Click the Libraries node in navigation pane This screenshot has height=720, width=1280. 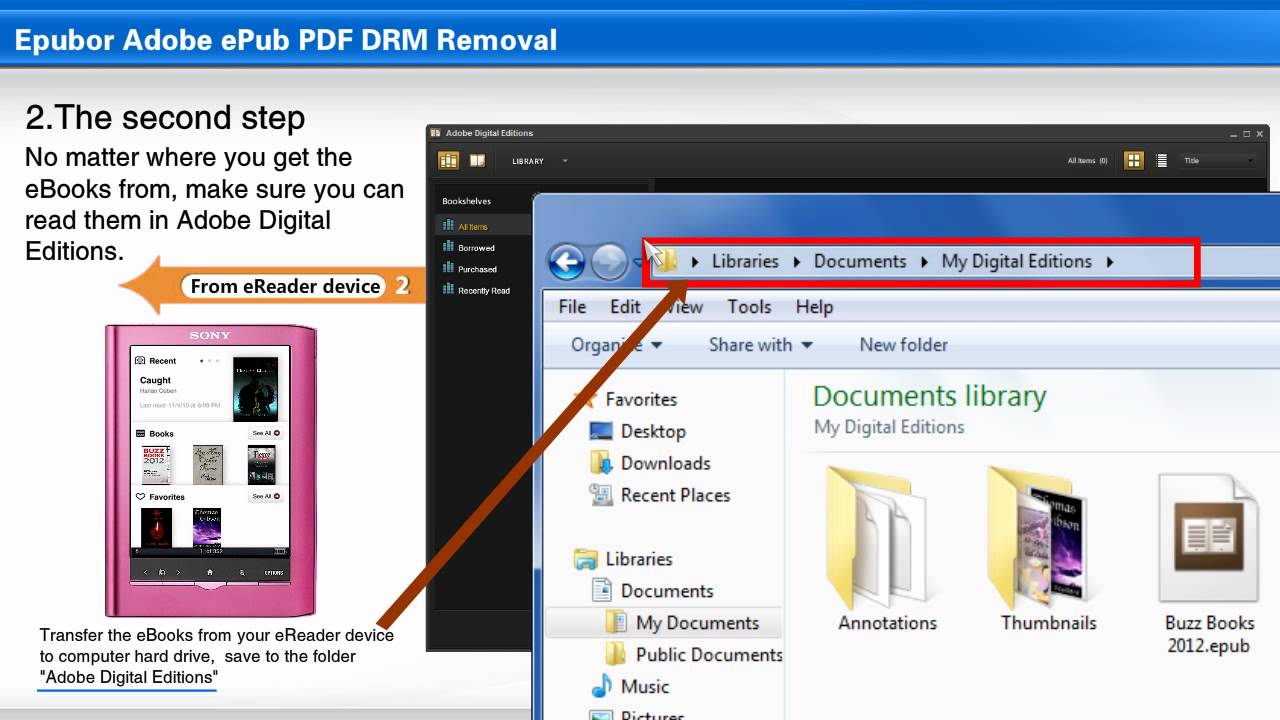(638, 559)
